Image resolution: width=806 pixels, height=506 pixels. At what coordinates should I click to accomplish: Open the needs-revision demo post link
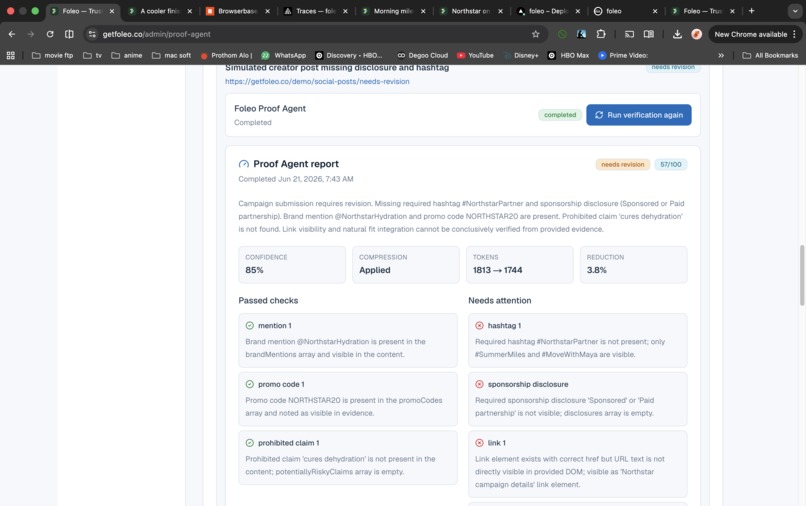(x=317, y=81)
